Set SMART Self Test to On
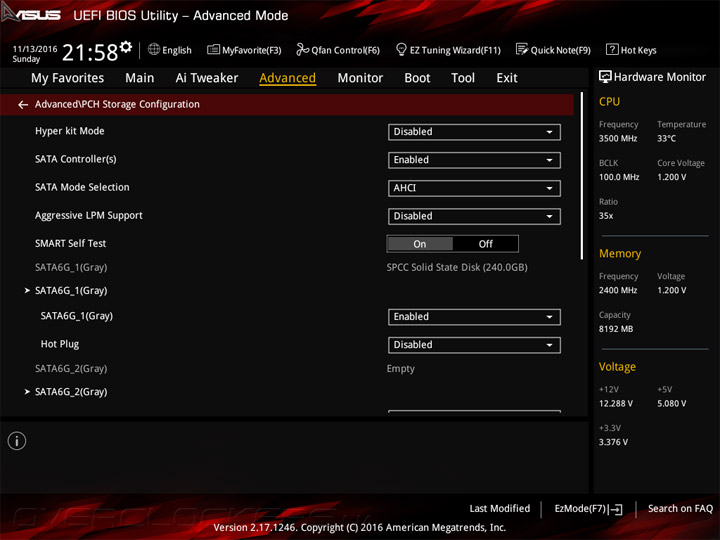720x540 pixels. 420,244
